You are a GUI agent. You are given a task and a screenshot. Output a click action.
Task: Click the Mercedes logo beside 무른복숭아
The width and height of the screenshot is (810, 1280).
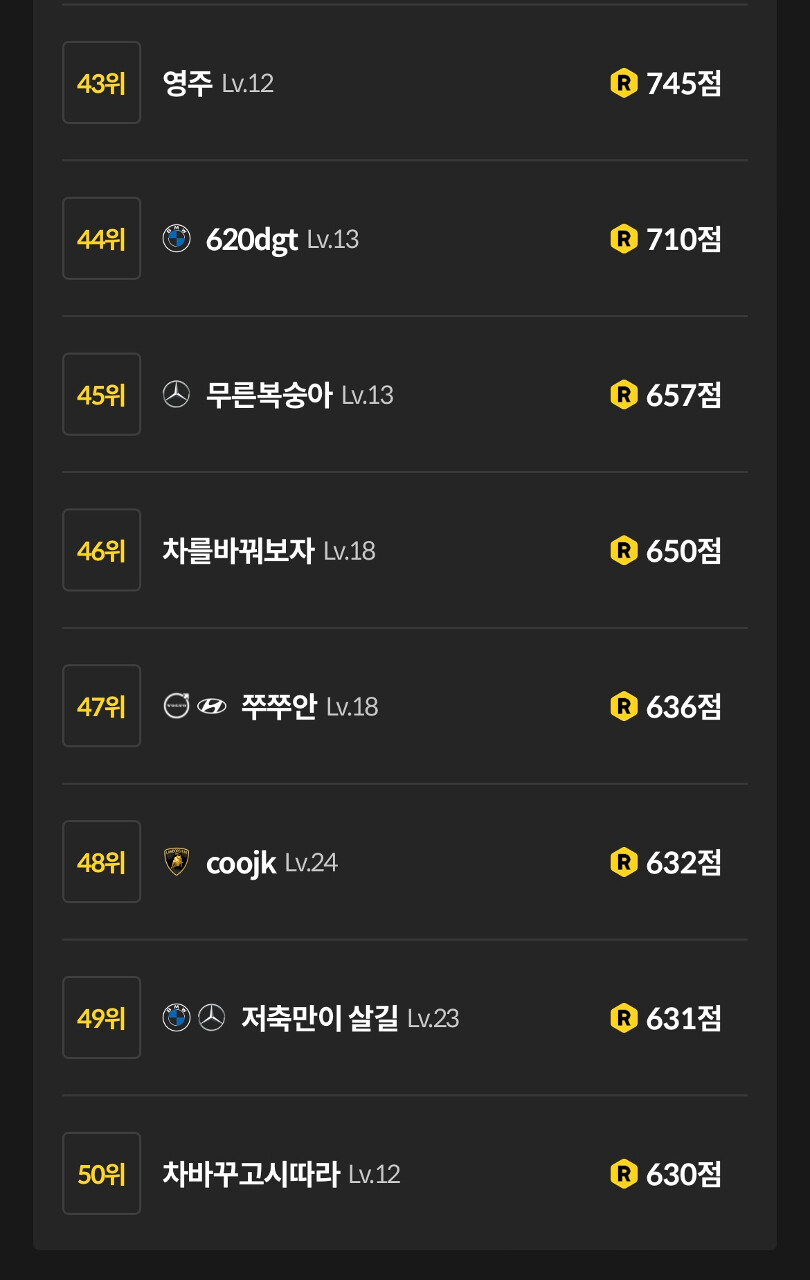click(176, 395)
